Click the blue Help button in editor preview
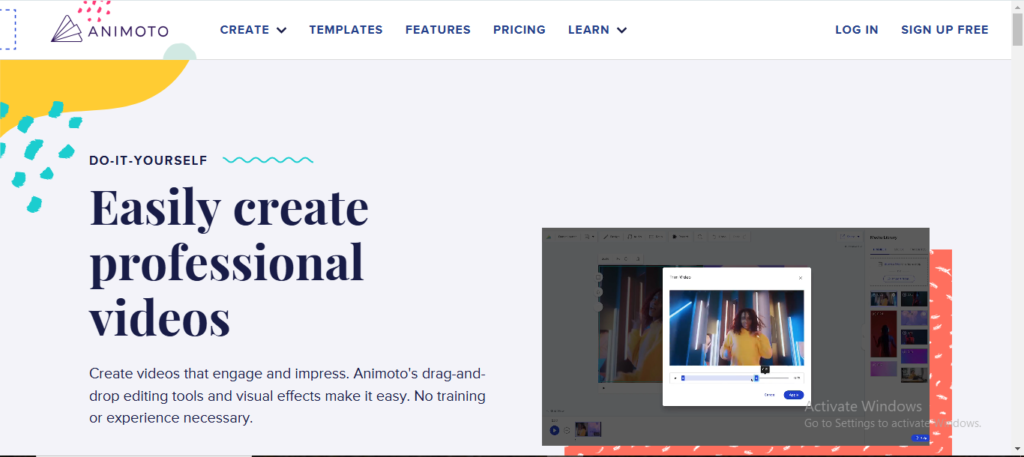 (920, 438)
